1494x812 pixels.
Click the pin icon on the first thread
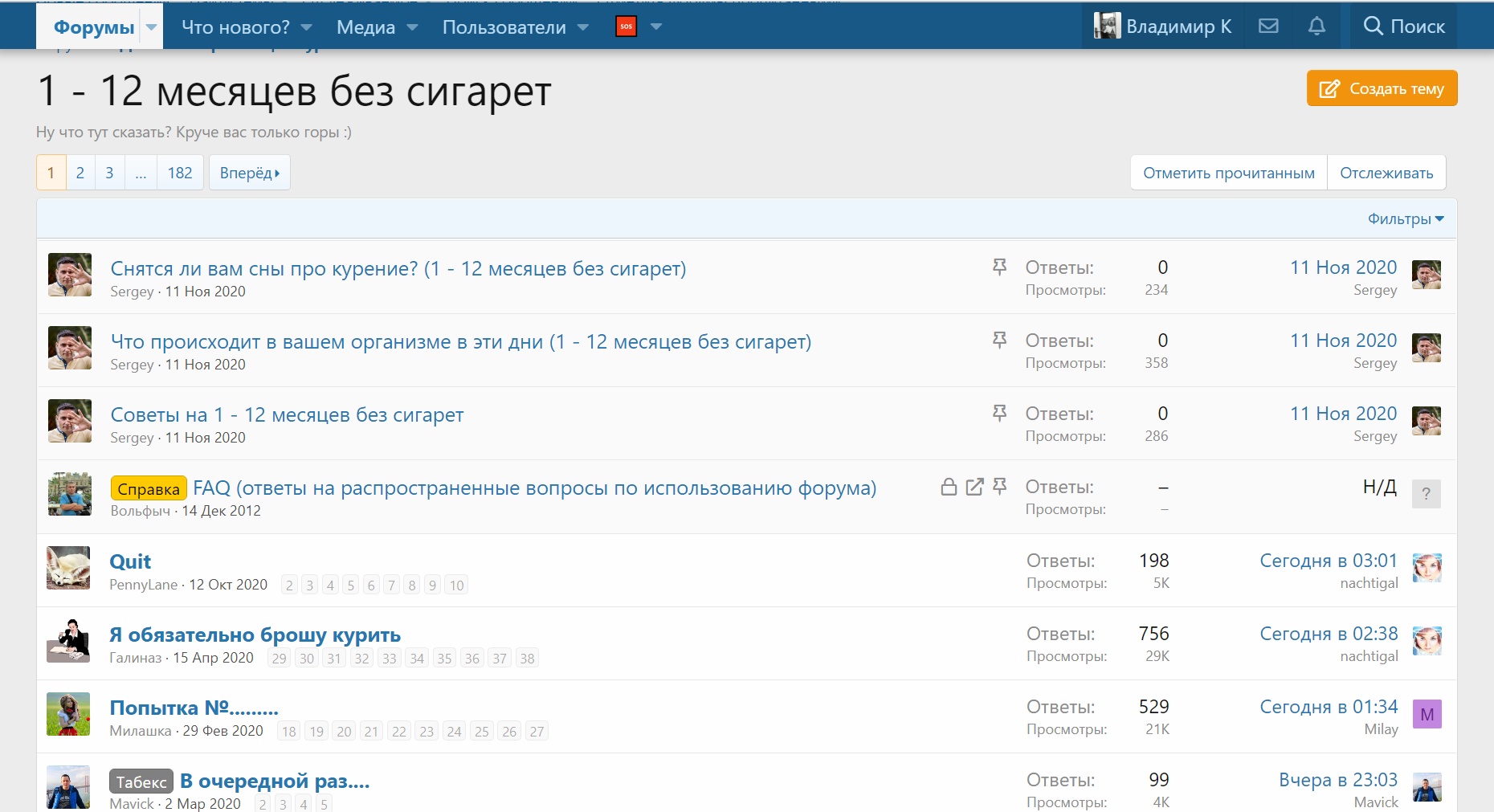999,267
